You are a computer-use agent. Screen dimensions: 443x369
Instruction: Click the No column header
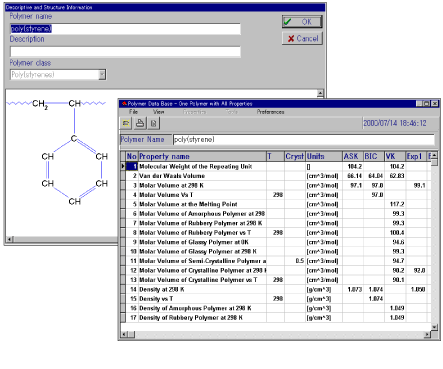(132, 156)
